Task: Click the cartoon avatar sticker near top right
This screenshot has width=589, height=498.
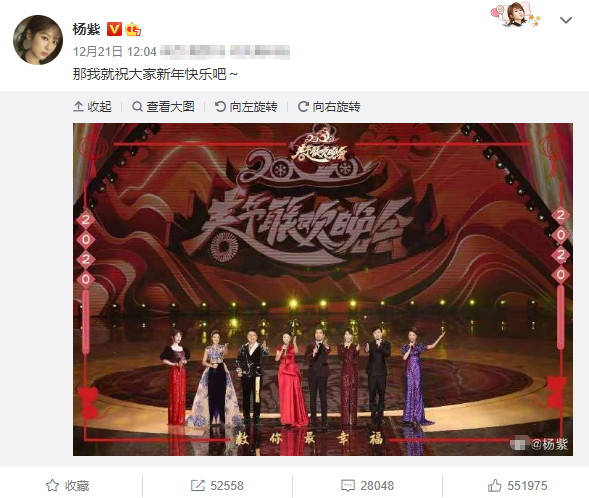Action: [x=516, y=14]
